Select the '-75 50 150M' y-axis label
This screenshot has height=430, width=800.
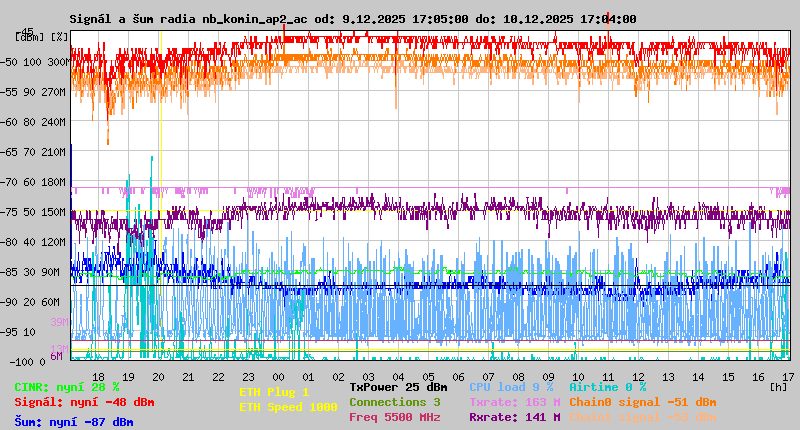point(33,212)
